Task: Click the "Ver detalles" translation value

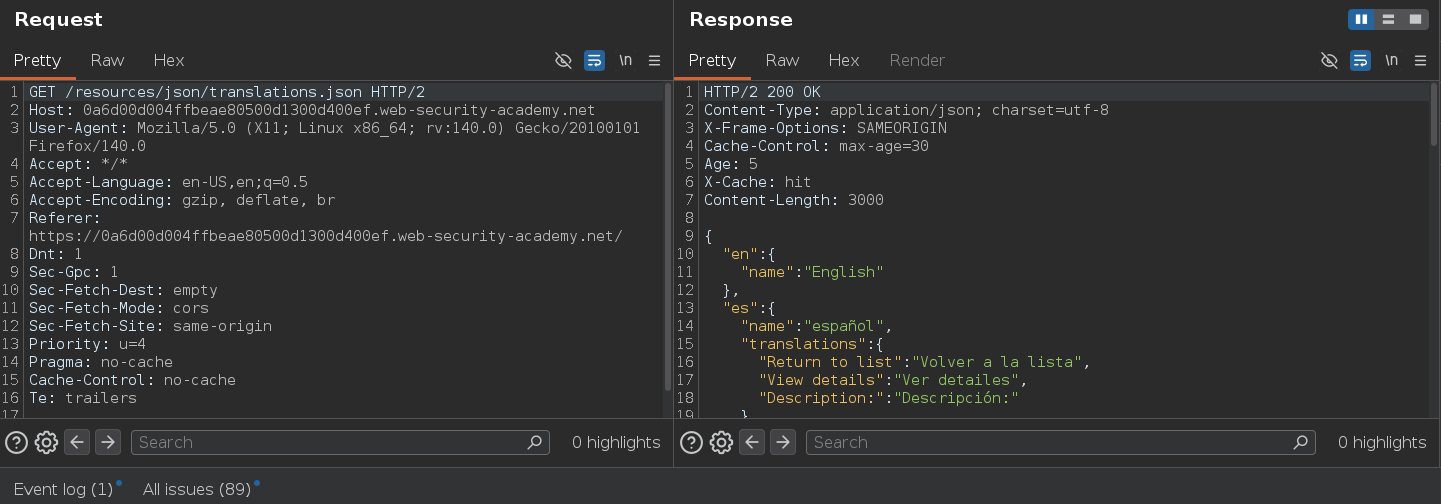Action: coord(957,380)
